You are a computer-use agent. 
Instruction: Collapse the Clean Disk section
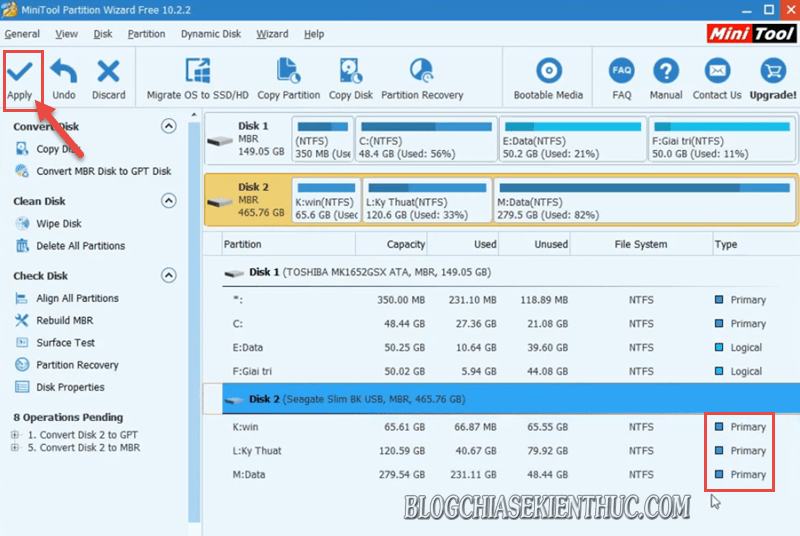169,200
